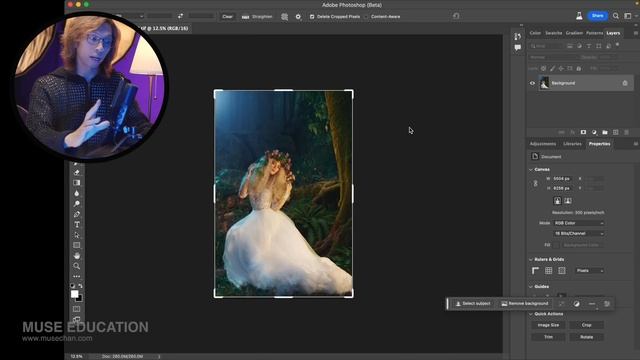Image resolution: width=640 pixels, height=360 pixels.
Task: Open the Bits/Channel dropdown
Action: tap(579, 233)
